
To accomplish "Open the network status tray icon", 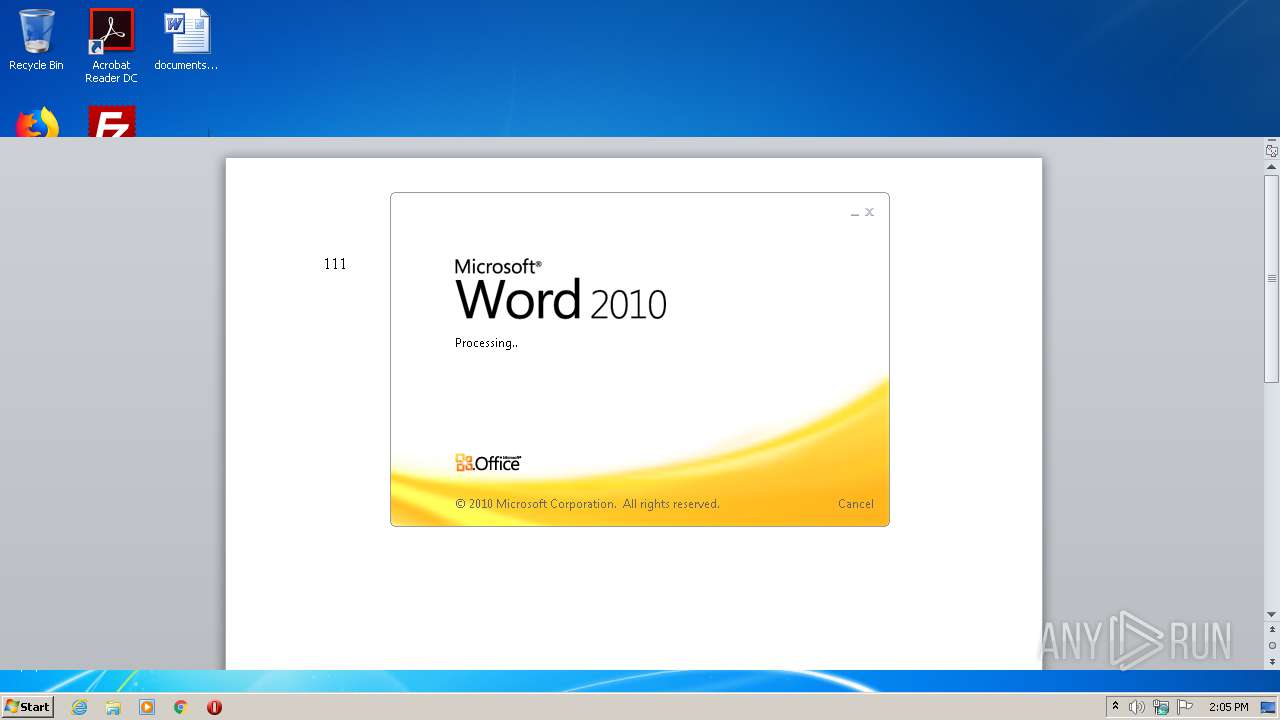I will point(1161,707).
